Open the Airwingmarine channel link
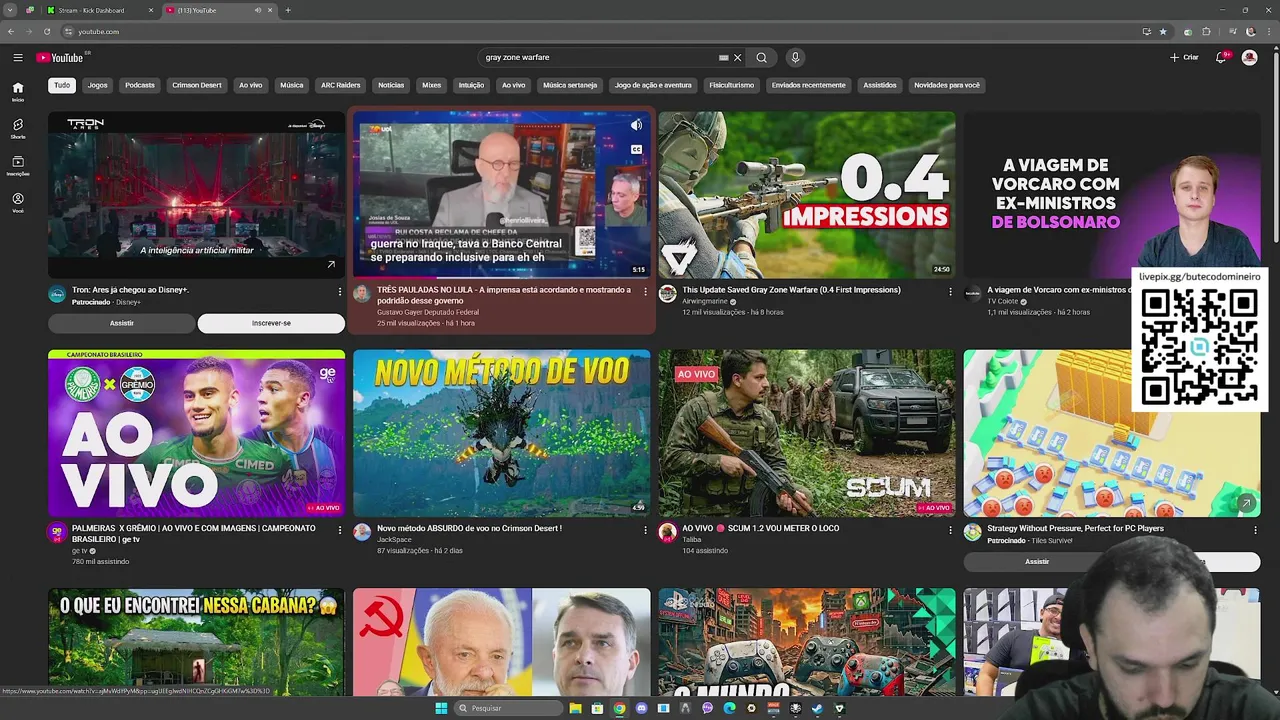 tap(705, 301)
